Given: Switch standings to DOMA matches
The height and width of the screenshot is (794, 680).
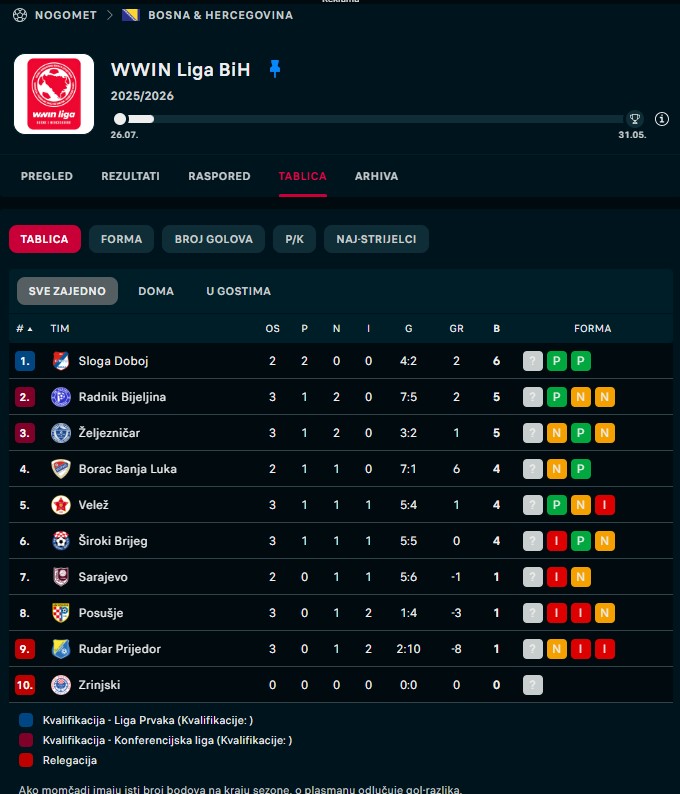Looking at the screenshot, I should coord(156,291).
